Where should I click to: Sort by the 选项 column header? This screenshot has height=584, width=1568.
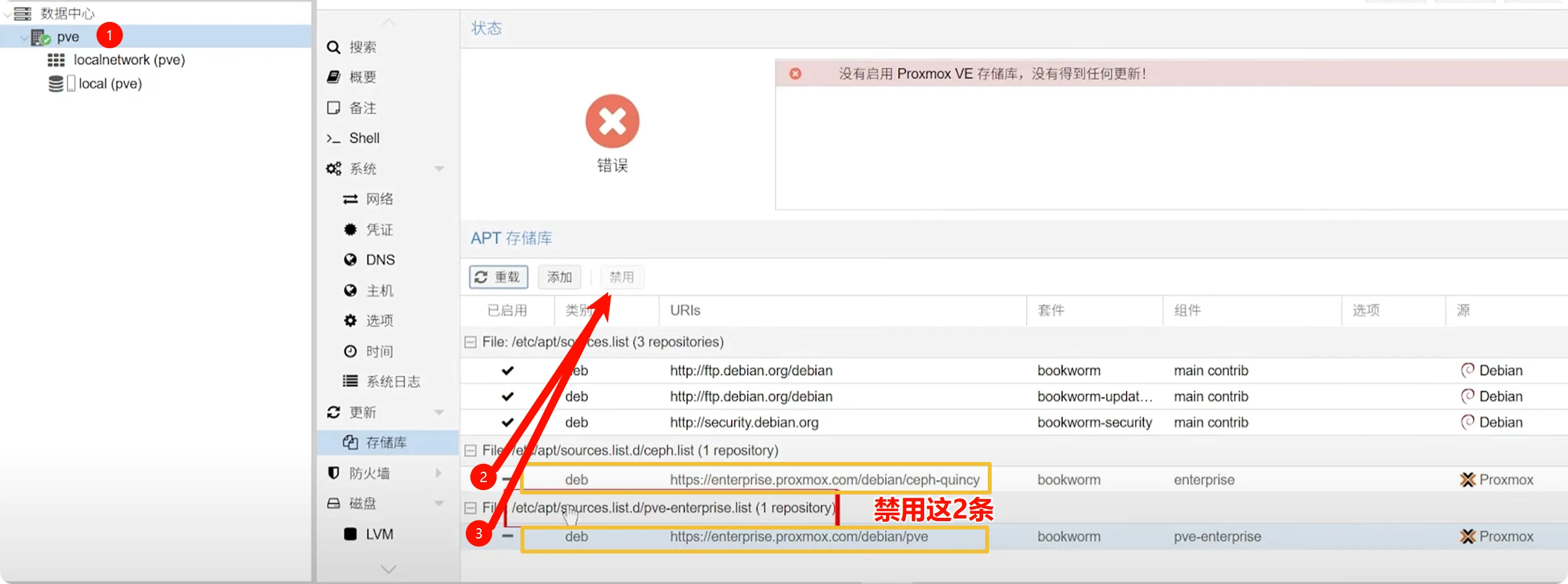click(1393, 310)
